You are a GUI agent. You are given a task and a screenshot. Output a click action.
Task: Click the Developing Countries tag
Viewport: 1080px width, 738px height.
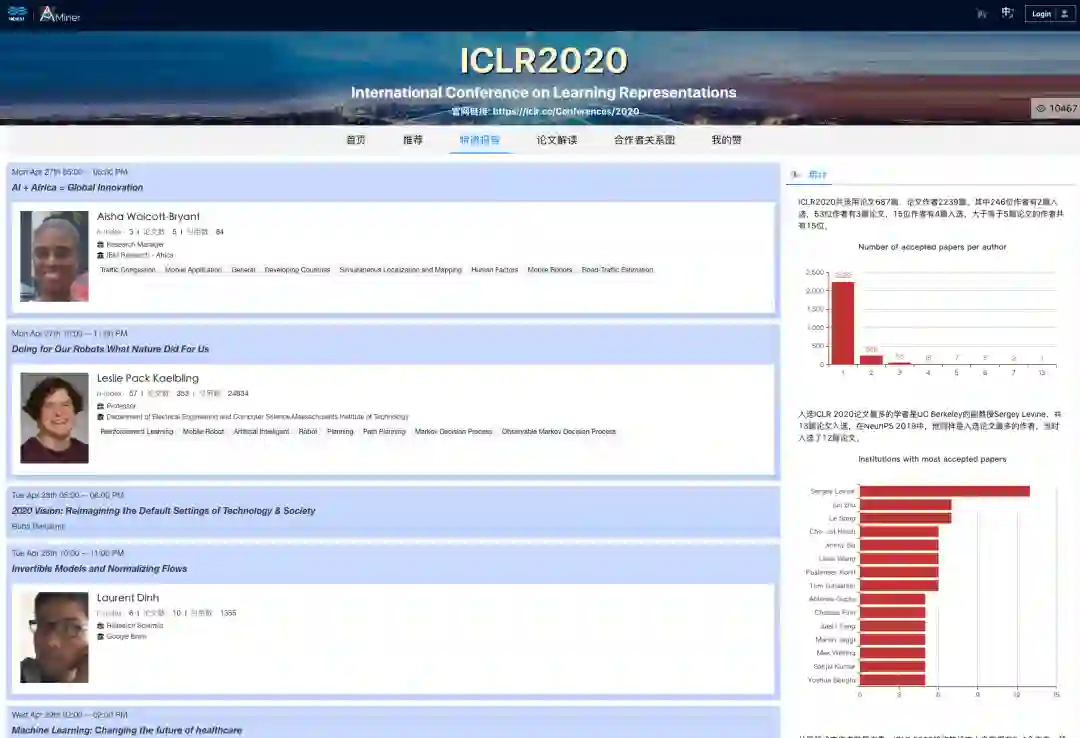(298, 270)
